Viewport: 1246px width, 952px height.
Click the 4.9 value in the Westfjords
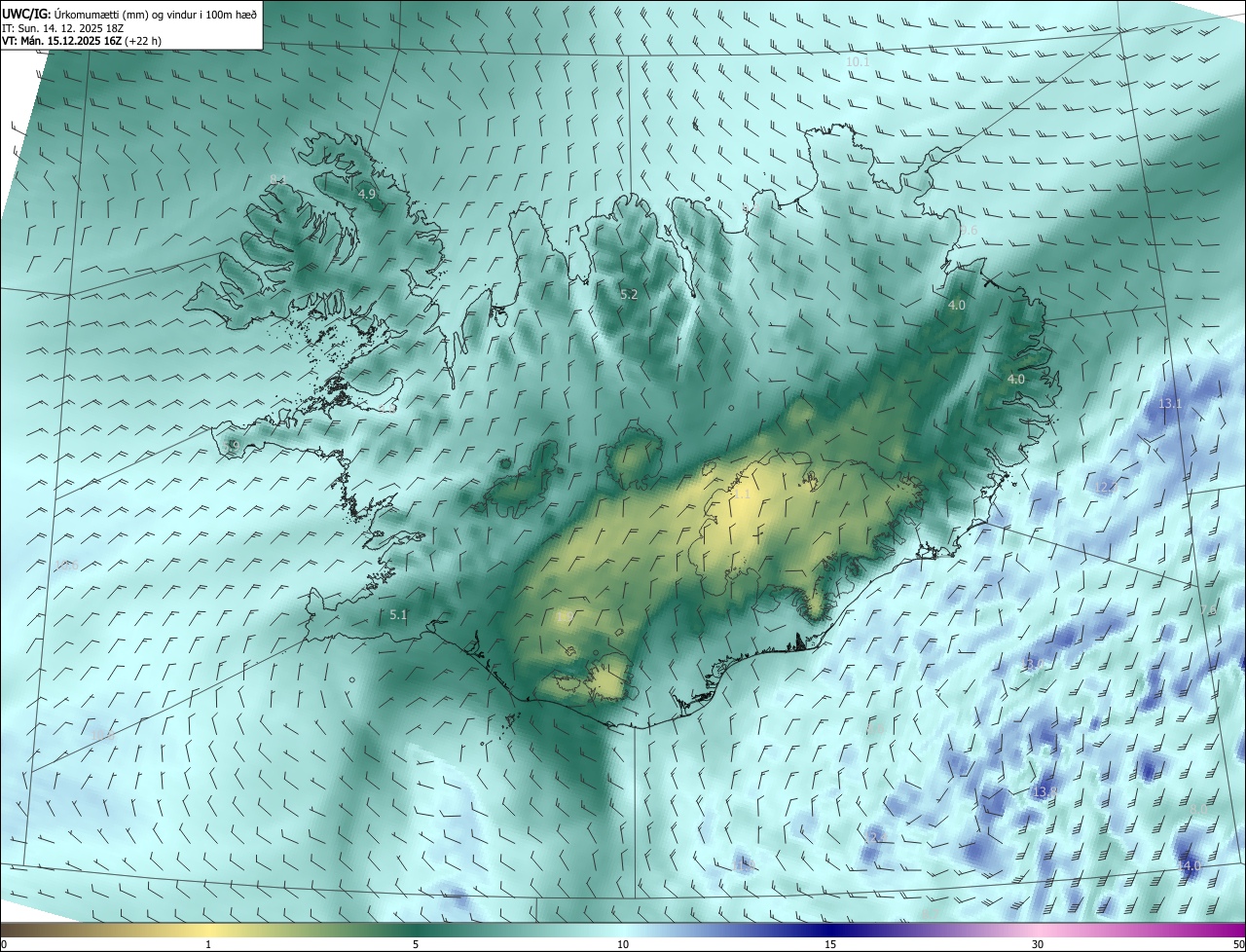(x=367, y=195)
